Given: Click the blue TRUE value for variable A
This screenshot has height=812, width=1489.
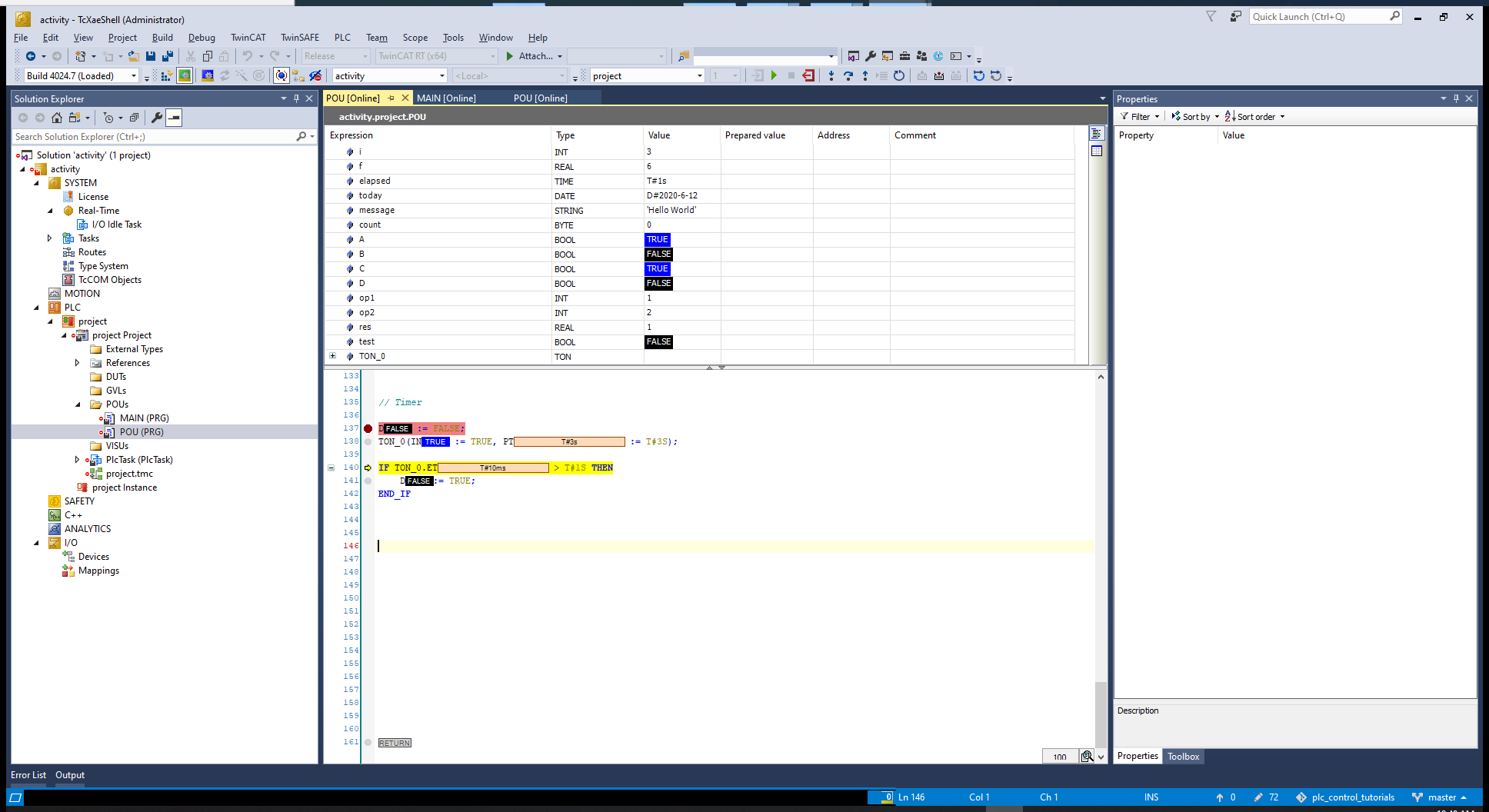Looking at the screenshot, I should pyautogui.click(x=658, y=240).
